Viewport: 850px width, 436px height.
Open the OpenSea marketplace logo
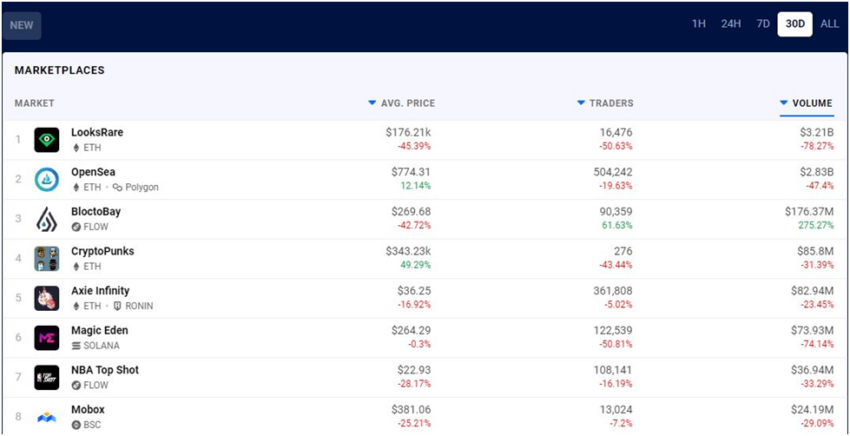click(47, 179)
